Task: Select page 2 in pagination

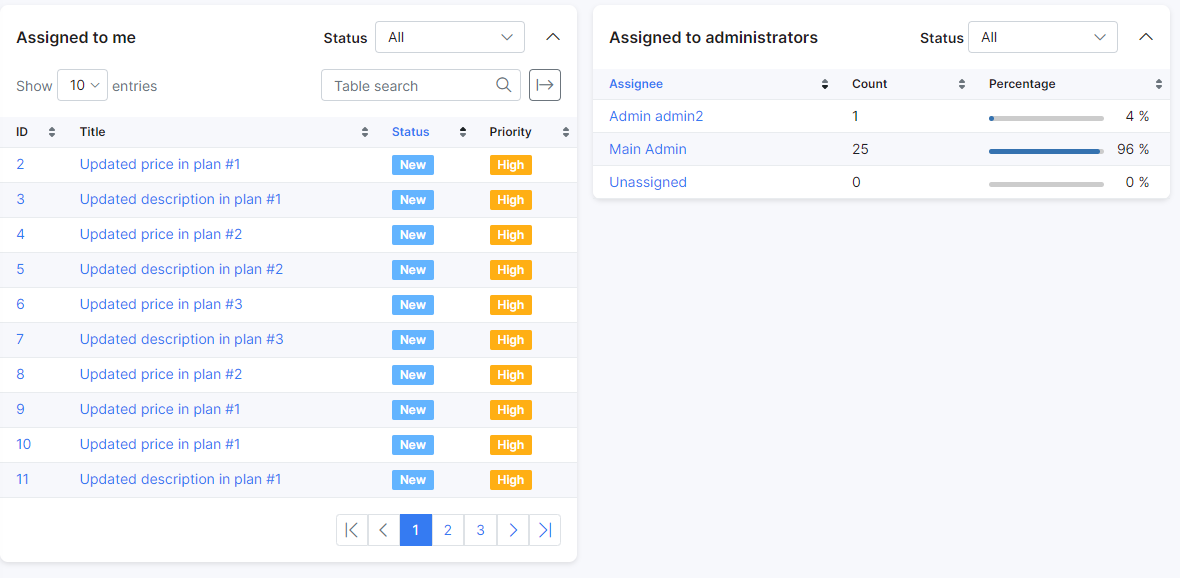Action: click(x=448, y=530)
